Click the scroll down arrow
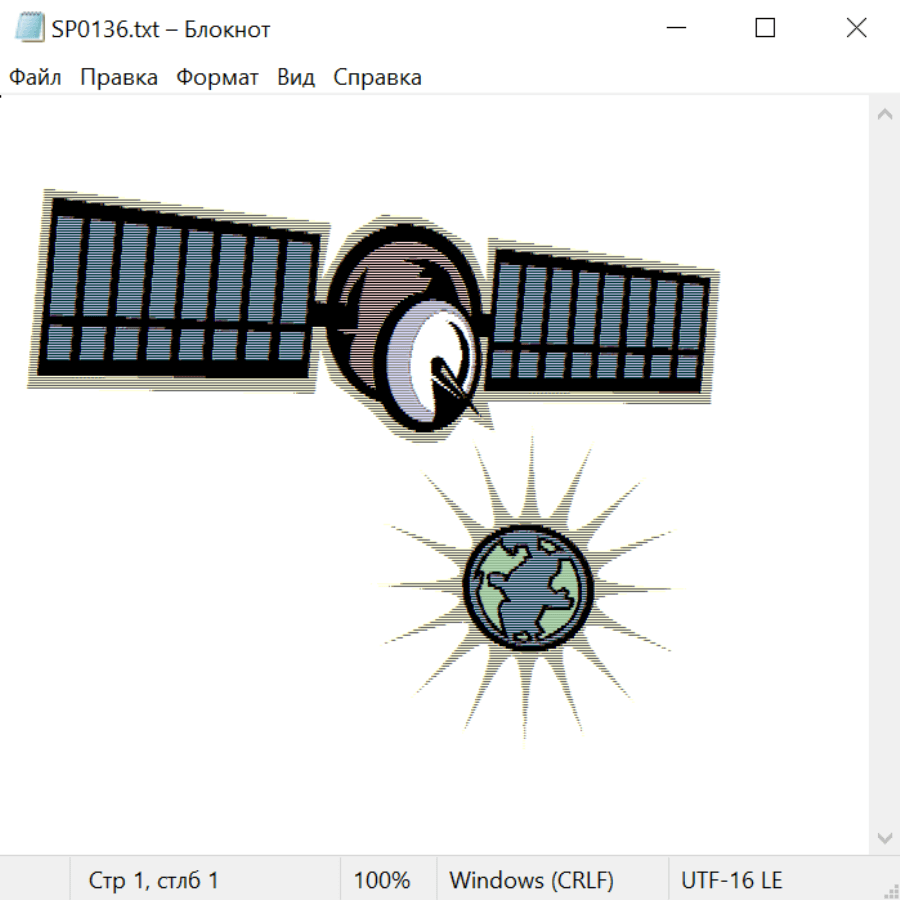 [x=884, y=836]
